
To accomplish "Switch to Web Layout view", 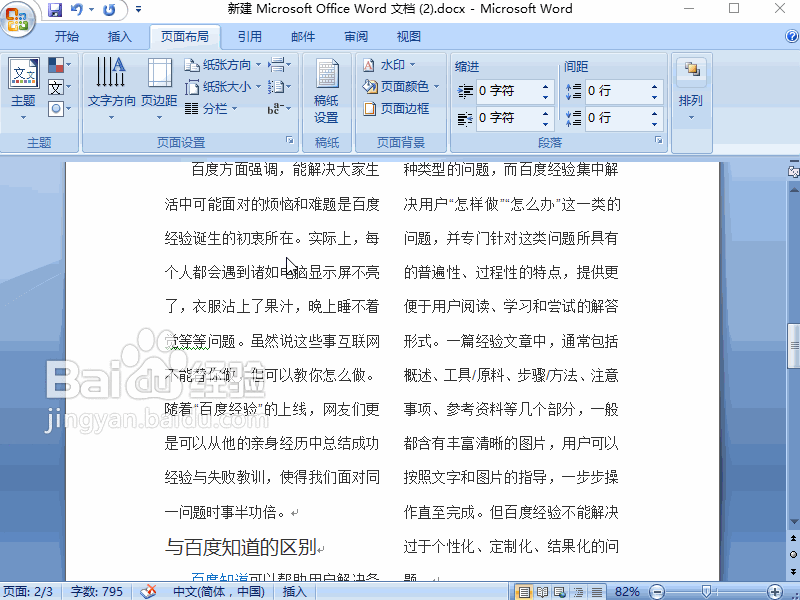I will click(x=560, y=592).
